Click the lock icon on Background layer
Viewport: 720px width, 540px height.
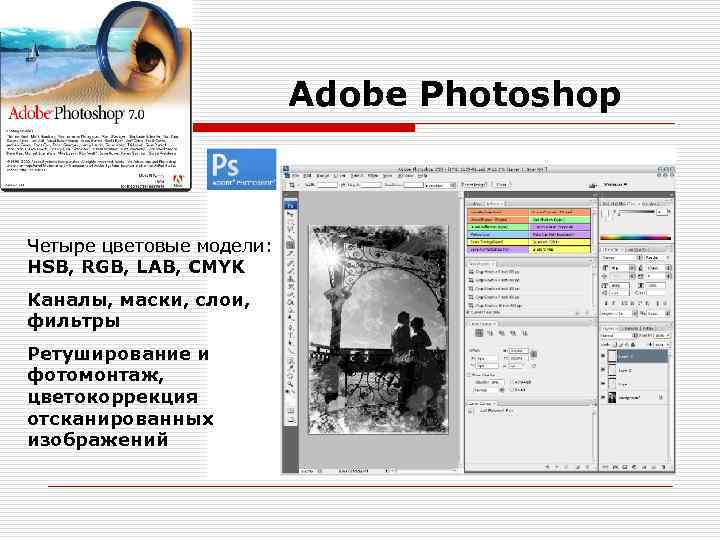click(660, 397)
